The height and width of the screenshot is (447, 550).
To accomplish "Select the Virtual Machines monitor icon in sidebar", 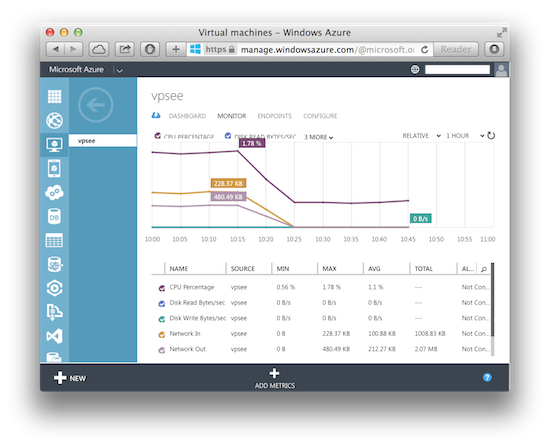I will [54, 144].
